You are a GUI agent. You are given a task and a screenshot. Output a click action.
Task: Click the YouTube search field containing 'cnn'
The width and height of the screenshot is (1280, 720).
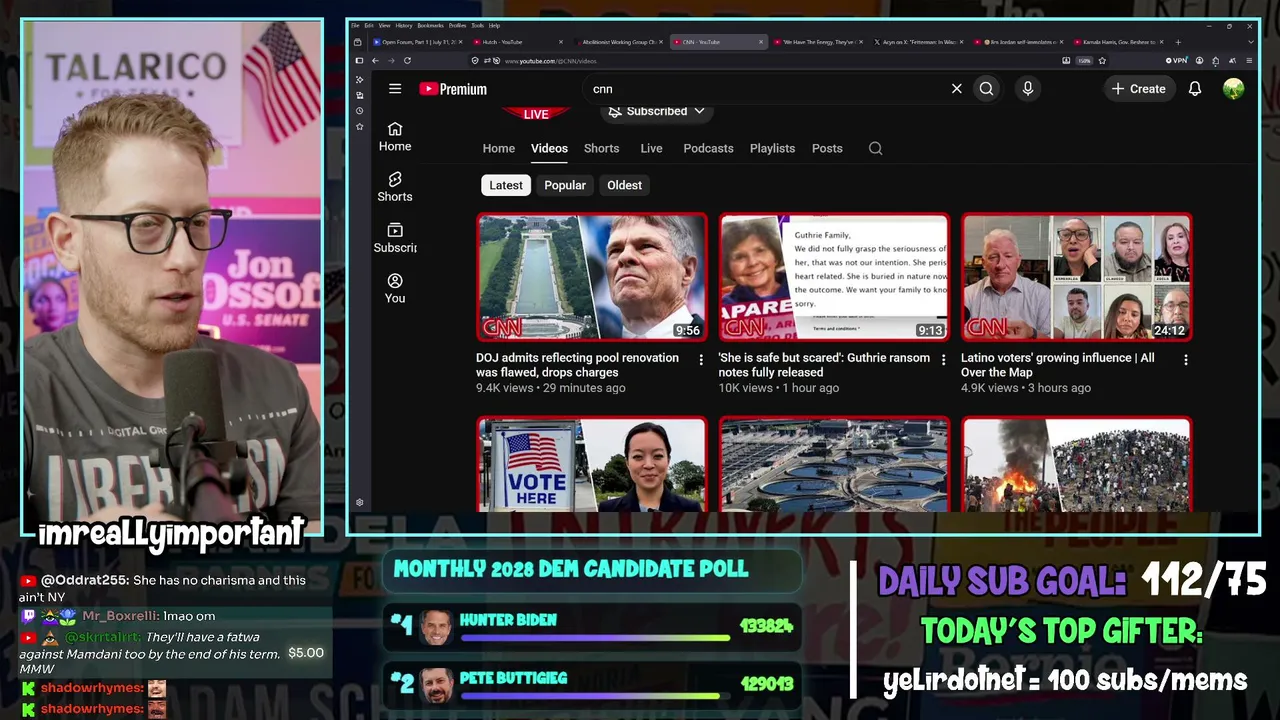(x=765, y=89)
